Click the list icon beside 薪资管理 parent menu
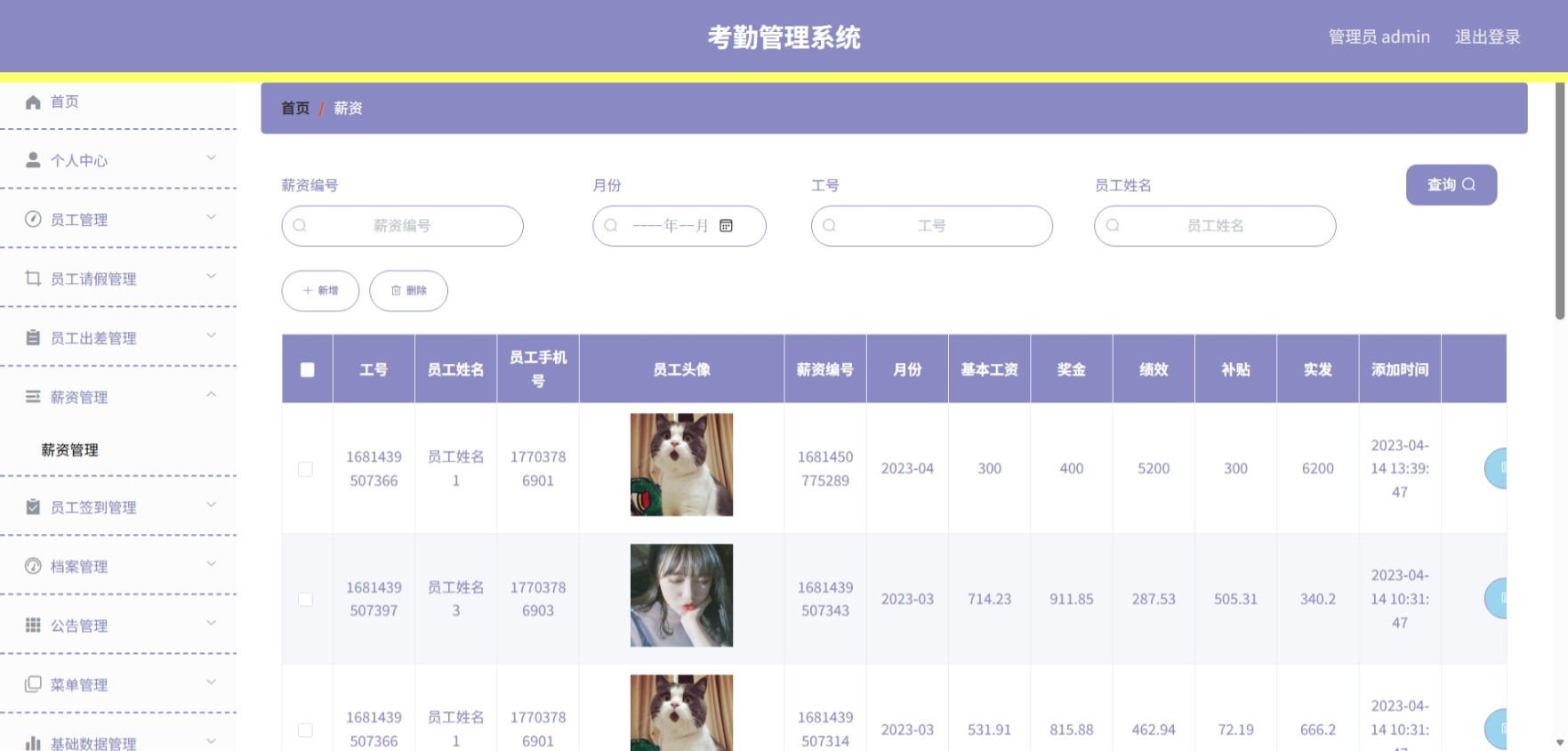The height and width of the screenshot is (751, 1568). 33,397
